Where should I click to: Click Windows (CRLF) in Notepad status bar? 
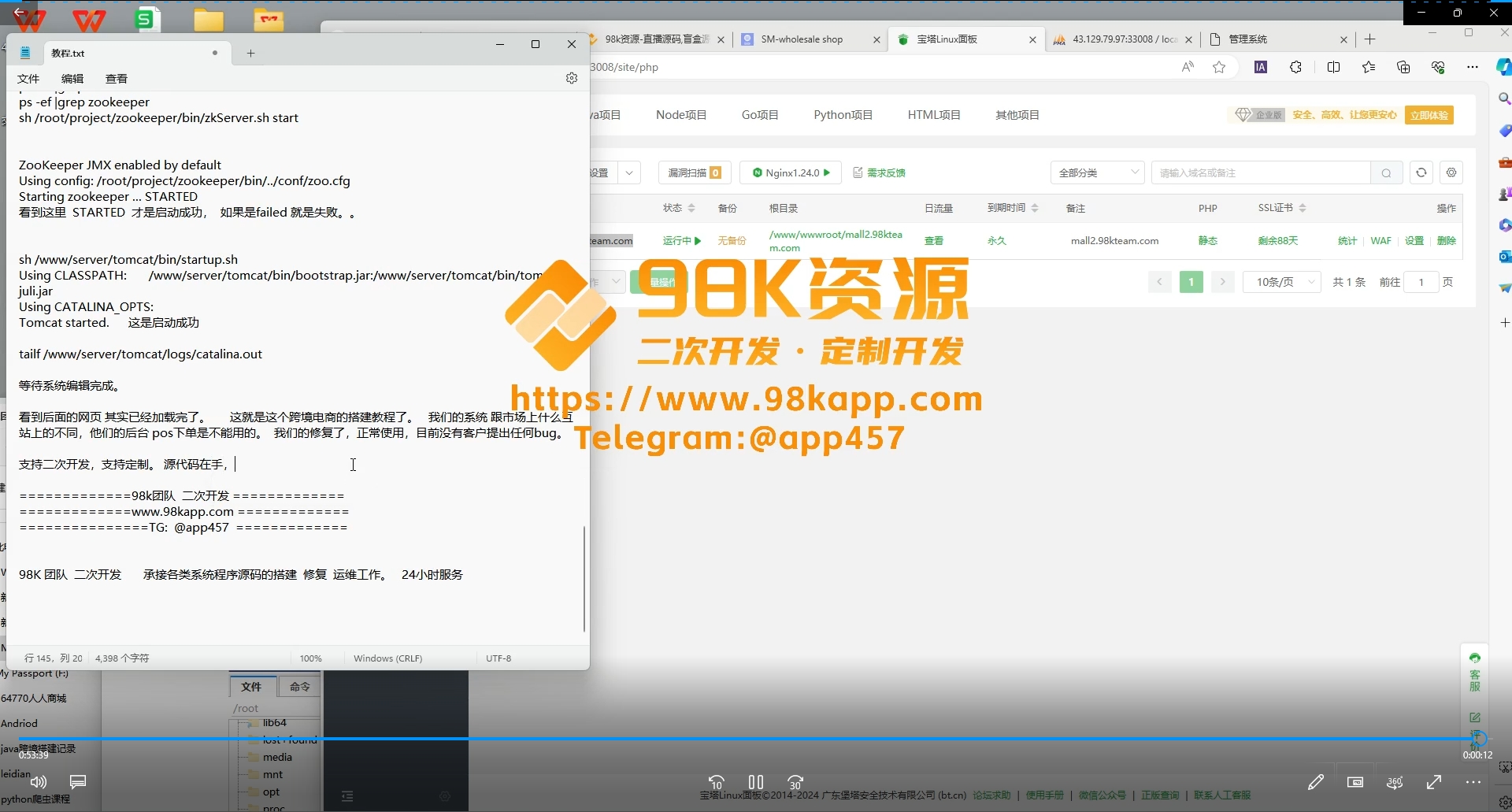[x=387, y=658]
